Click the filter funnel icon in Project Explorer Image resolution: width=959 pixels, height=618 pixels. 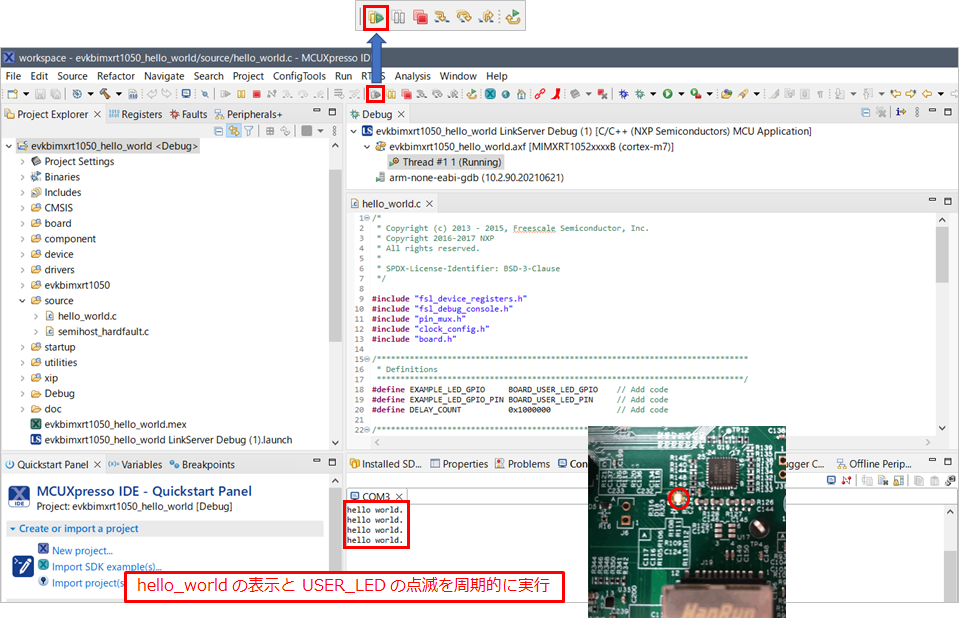click(x=249, y=131)
